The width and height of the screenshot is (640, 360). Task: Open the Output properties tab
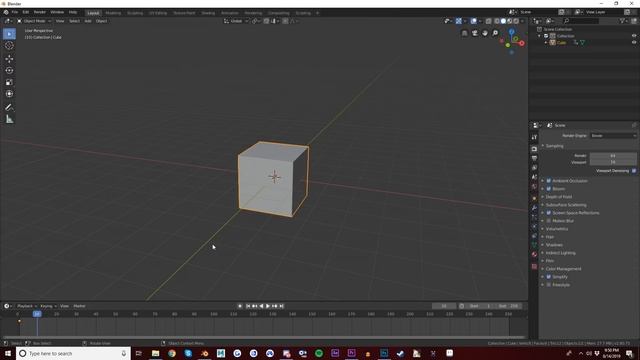point(534,158)
